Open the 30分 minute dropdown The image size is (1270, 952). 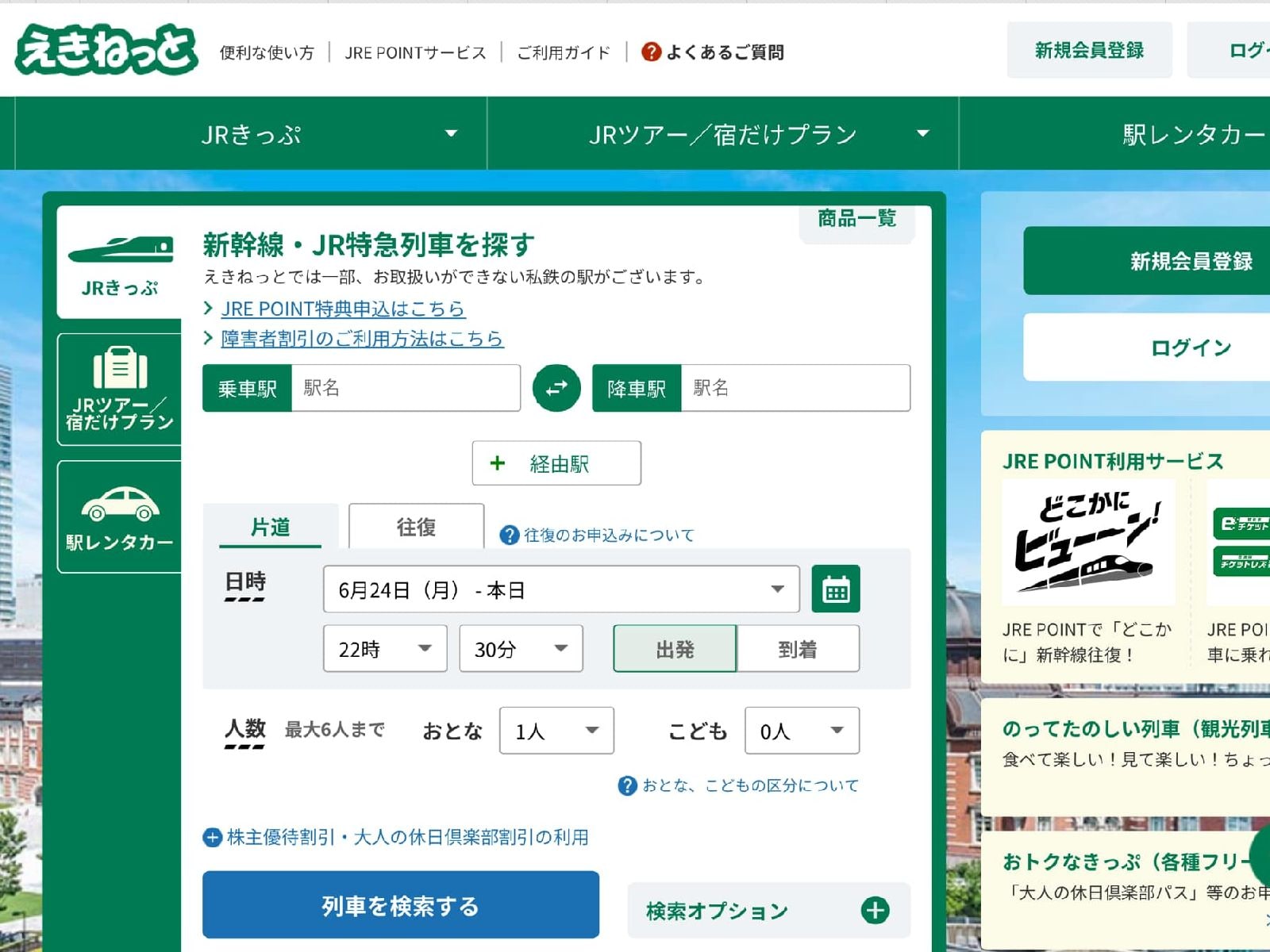pyautogui.click(x=521, y=649)
